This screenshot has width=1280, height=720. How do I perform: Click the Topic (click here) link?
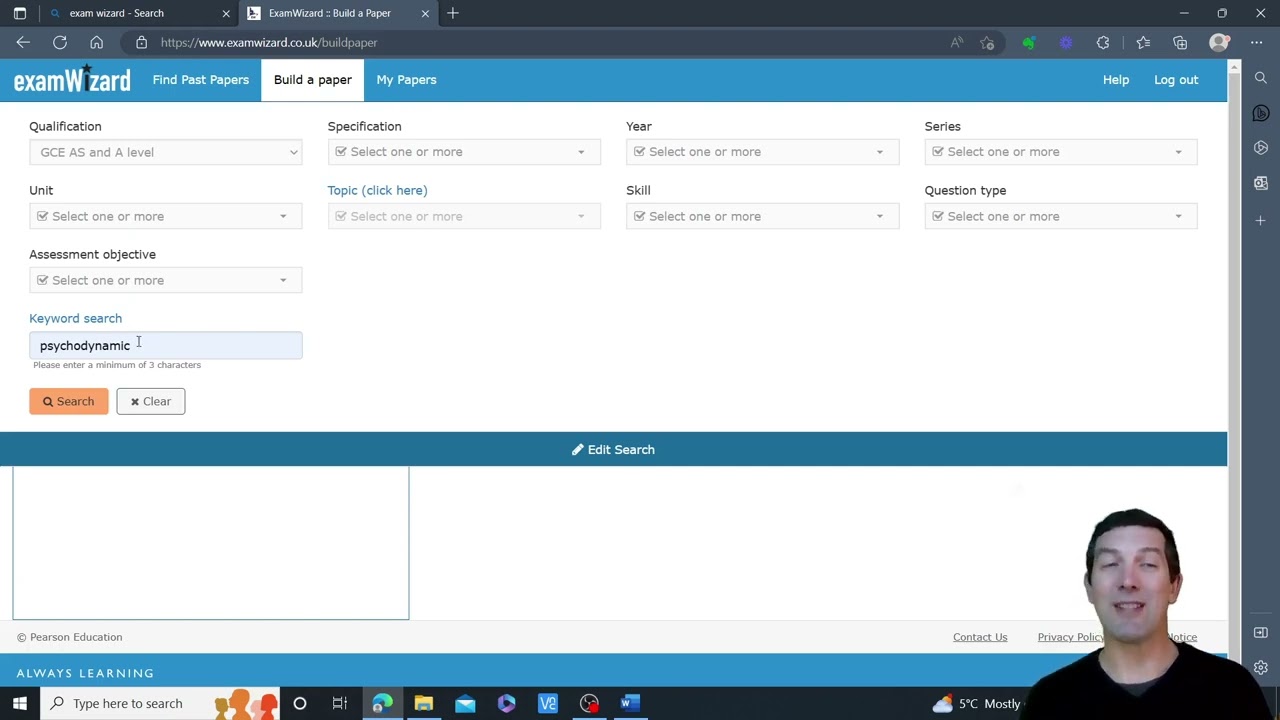coord(377,190)
